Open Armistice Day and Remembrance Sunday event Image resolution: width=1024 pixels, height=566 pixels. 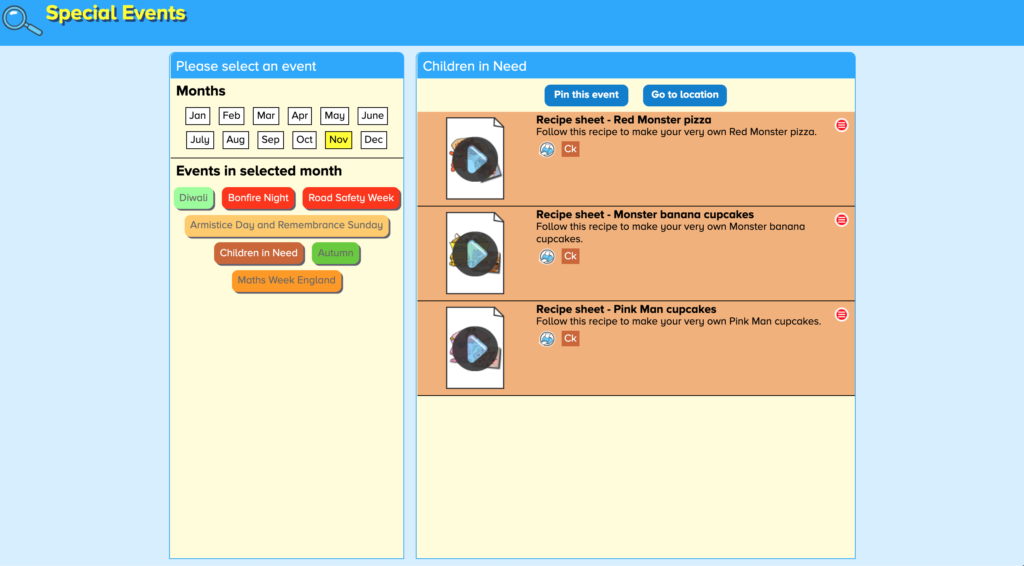(x=287, y=225)
